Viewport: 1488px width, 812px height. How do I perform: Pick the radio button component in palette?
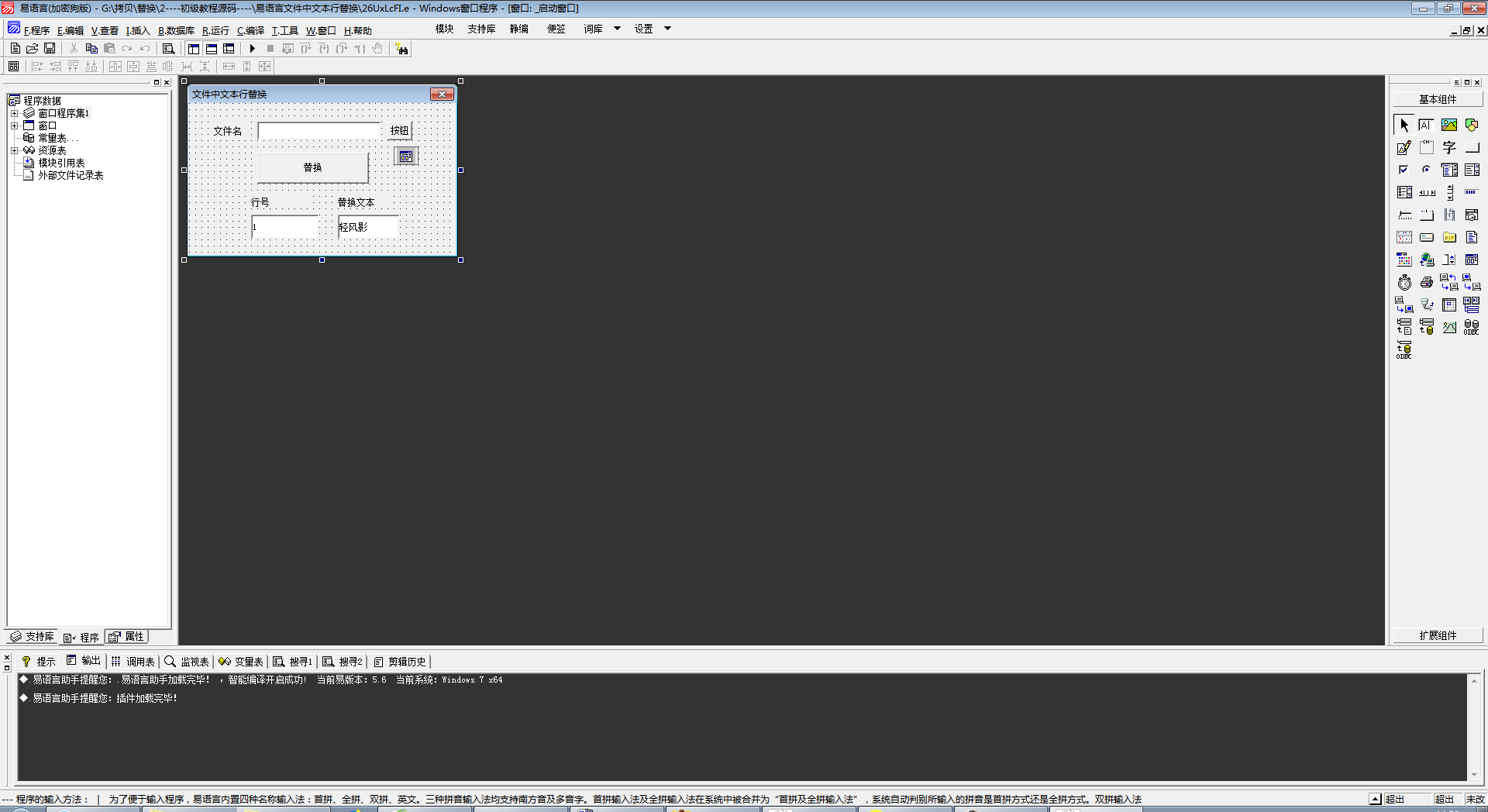(1427, 170)
